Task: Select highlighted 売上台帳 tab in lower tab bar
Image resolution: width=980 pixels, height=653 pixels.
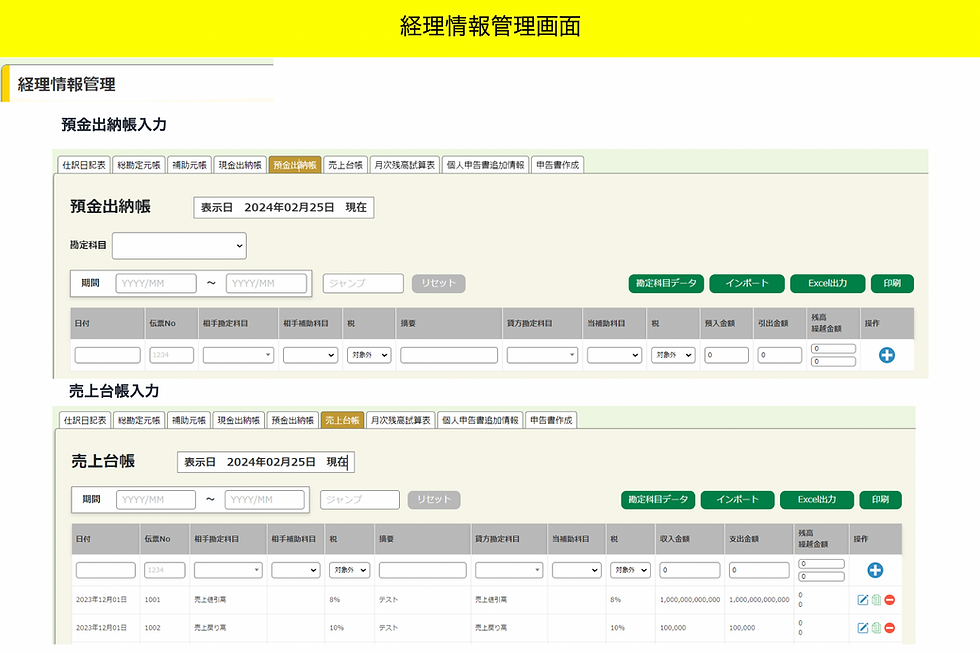Action: point(342,420)
